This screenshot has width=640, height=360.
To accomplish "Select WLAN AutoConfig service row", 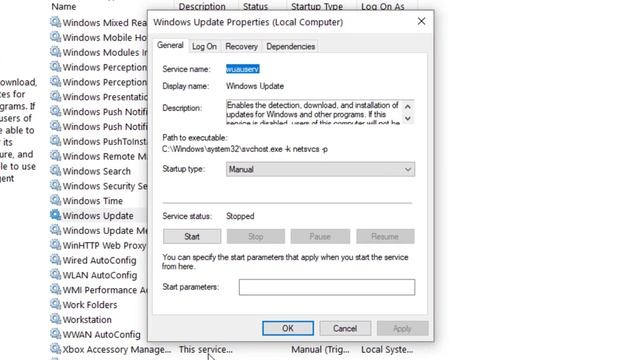I will click(100, 275).
